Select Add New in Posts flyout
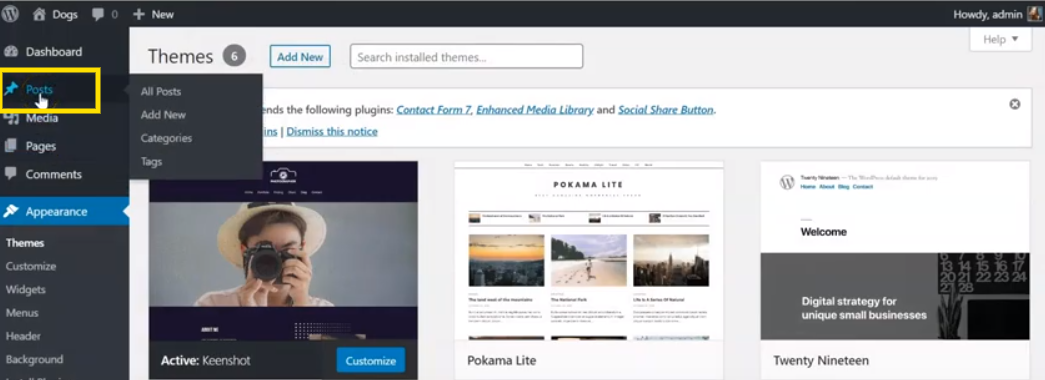The height and width of the screenshot is (380, 1045). 163,115
